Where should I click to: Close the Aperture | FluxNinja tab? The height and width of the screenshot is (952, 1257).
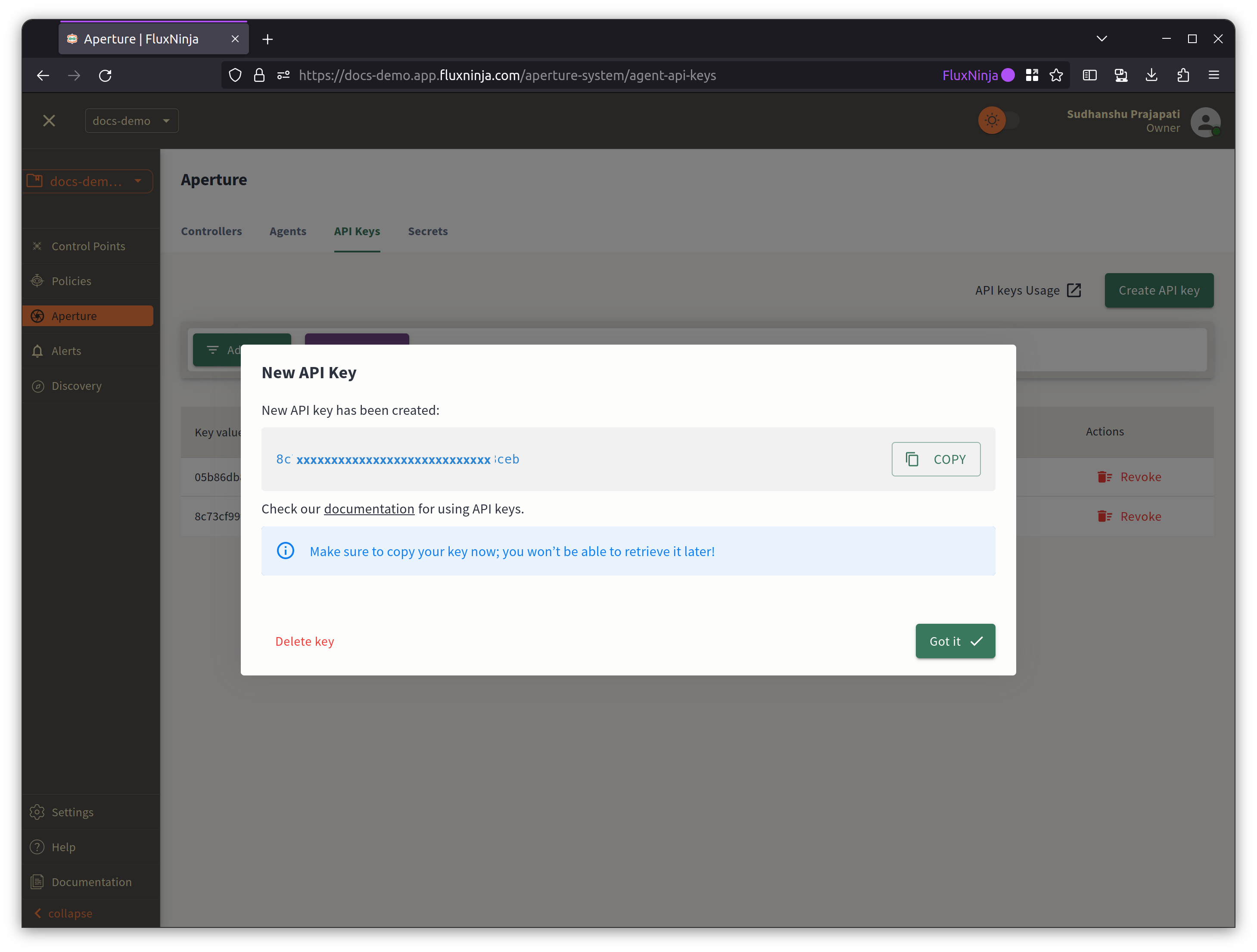pos(235,39)
